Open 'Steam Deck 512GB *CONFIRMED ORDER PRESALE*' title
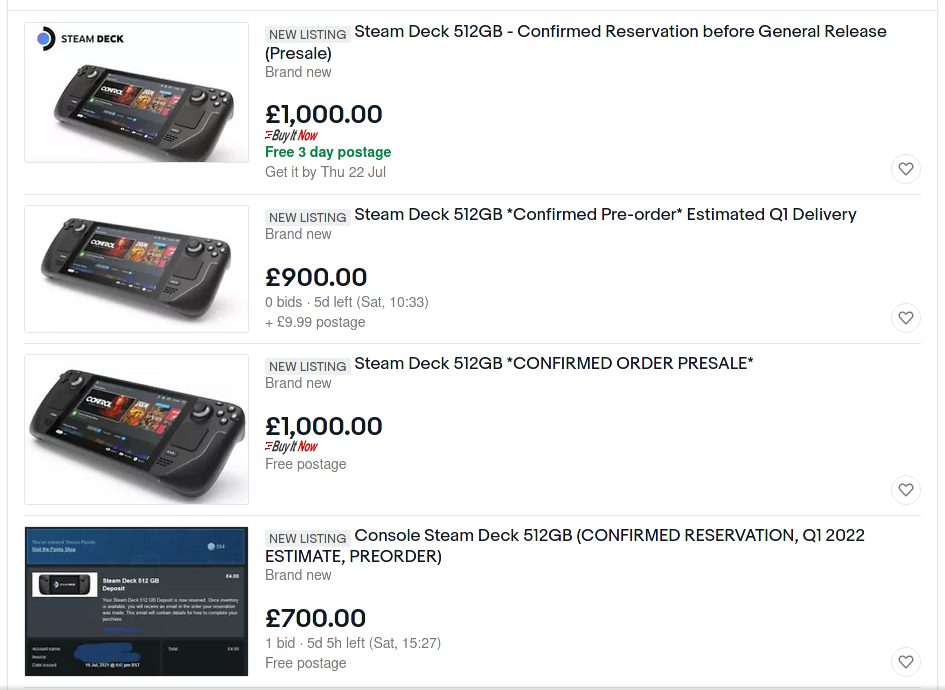This screenshot has height=690, width=945. point(553,364)
